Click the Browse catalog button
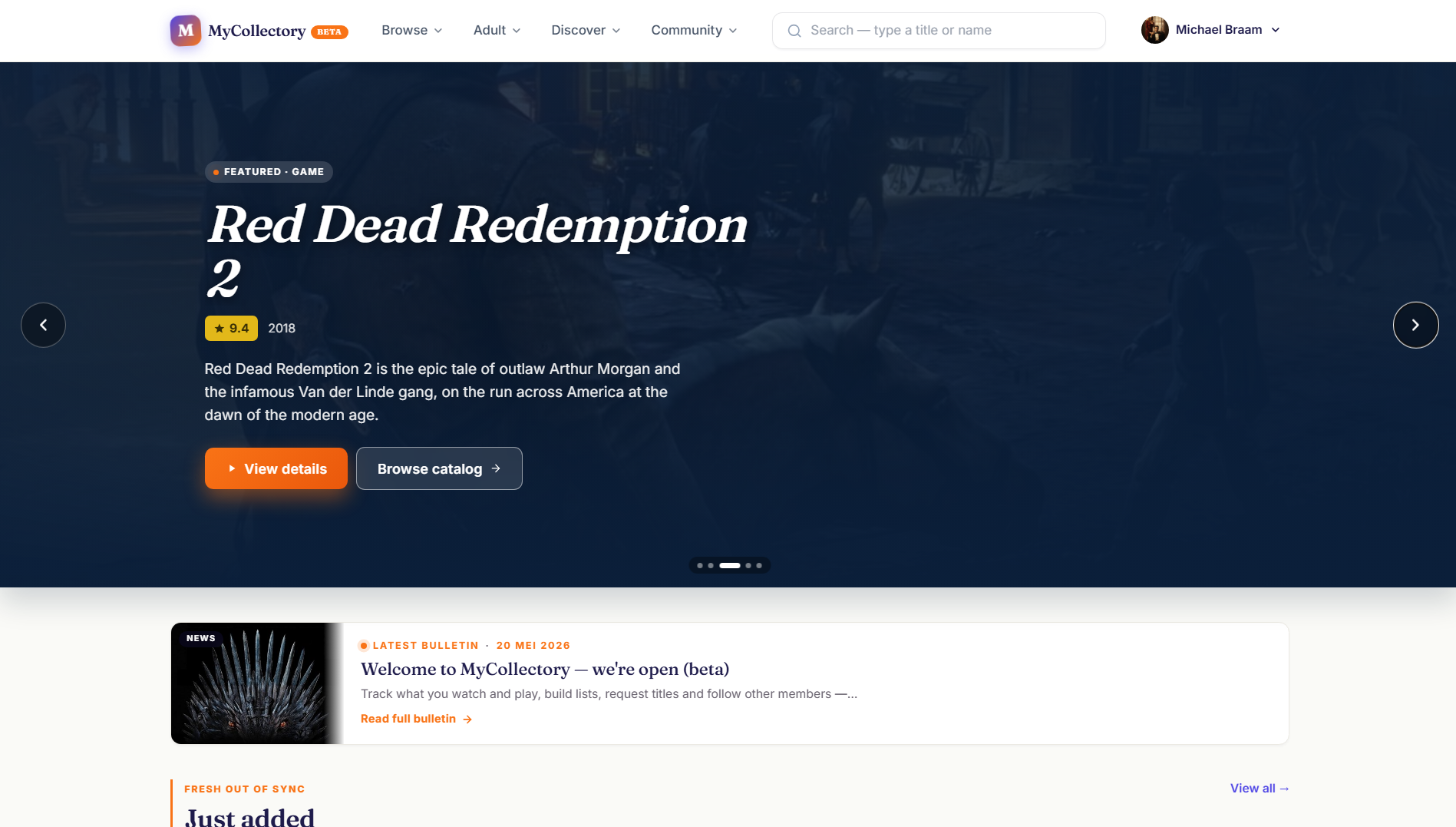Image resolution: width=1456 pixels, height=827 pixels. coord(439,468)
